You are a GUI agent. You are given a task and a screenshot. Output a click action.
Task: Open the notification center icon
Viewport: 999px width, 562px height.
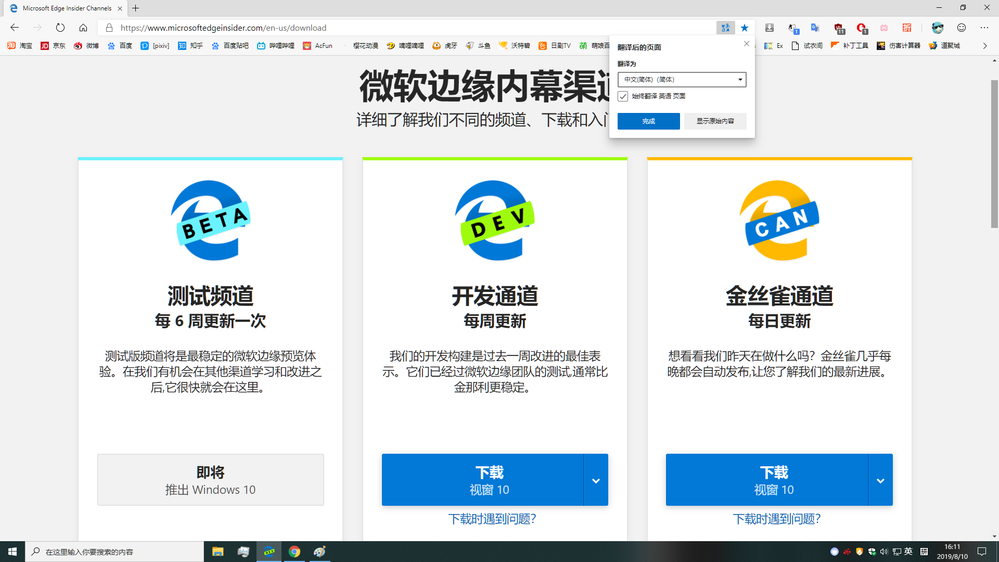point(982,552)
